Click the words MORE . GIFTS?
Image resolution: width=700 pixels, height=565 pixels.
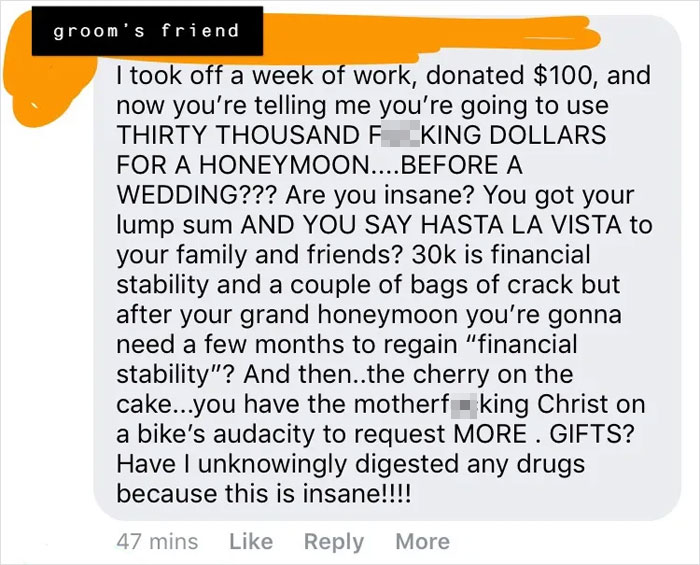coord(543,433)
